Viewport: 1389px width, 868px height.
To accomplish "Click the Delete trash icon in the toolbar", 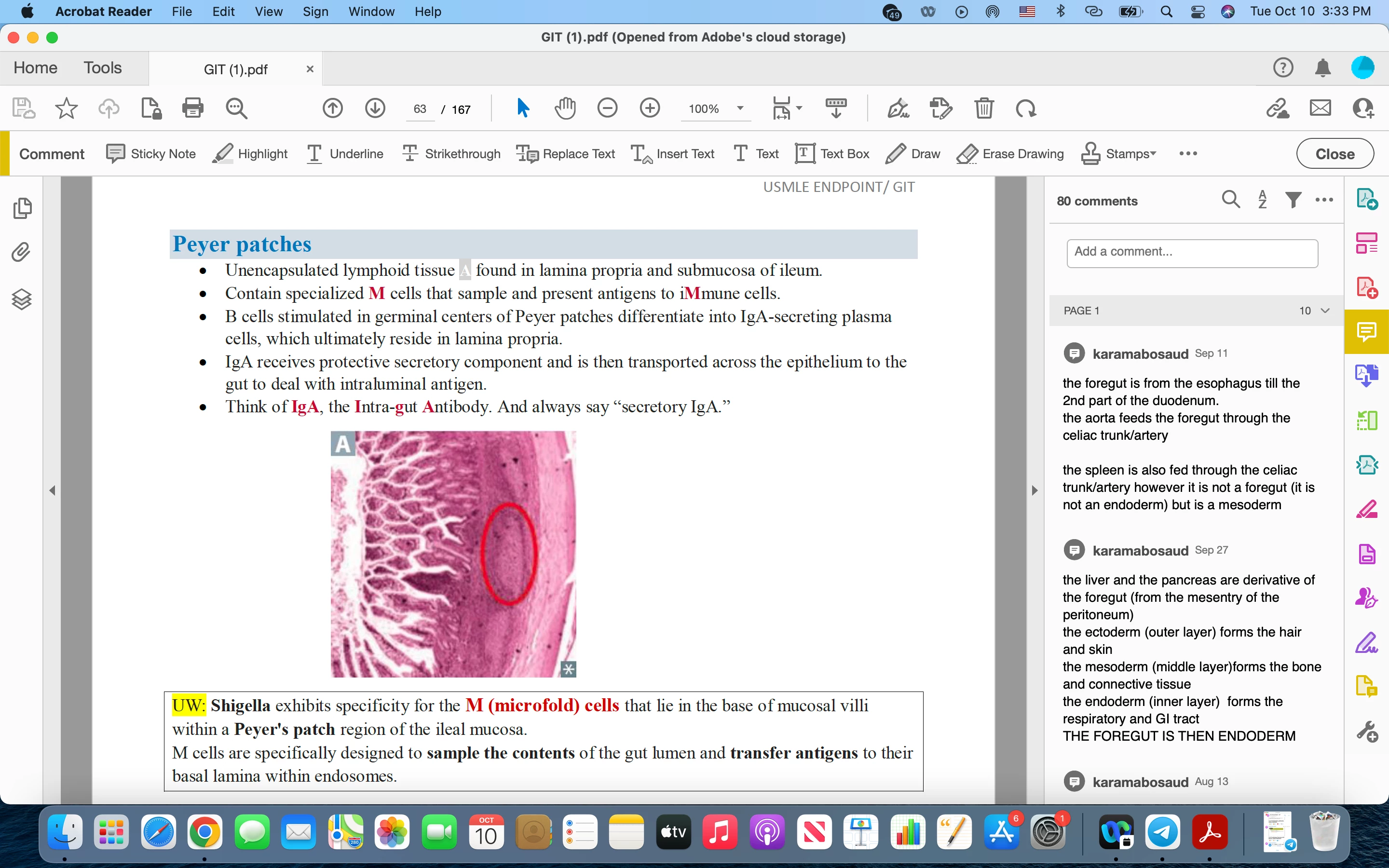I will click(x=984, y=108).
